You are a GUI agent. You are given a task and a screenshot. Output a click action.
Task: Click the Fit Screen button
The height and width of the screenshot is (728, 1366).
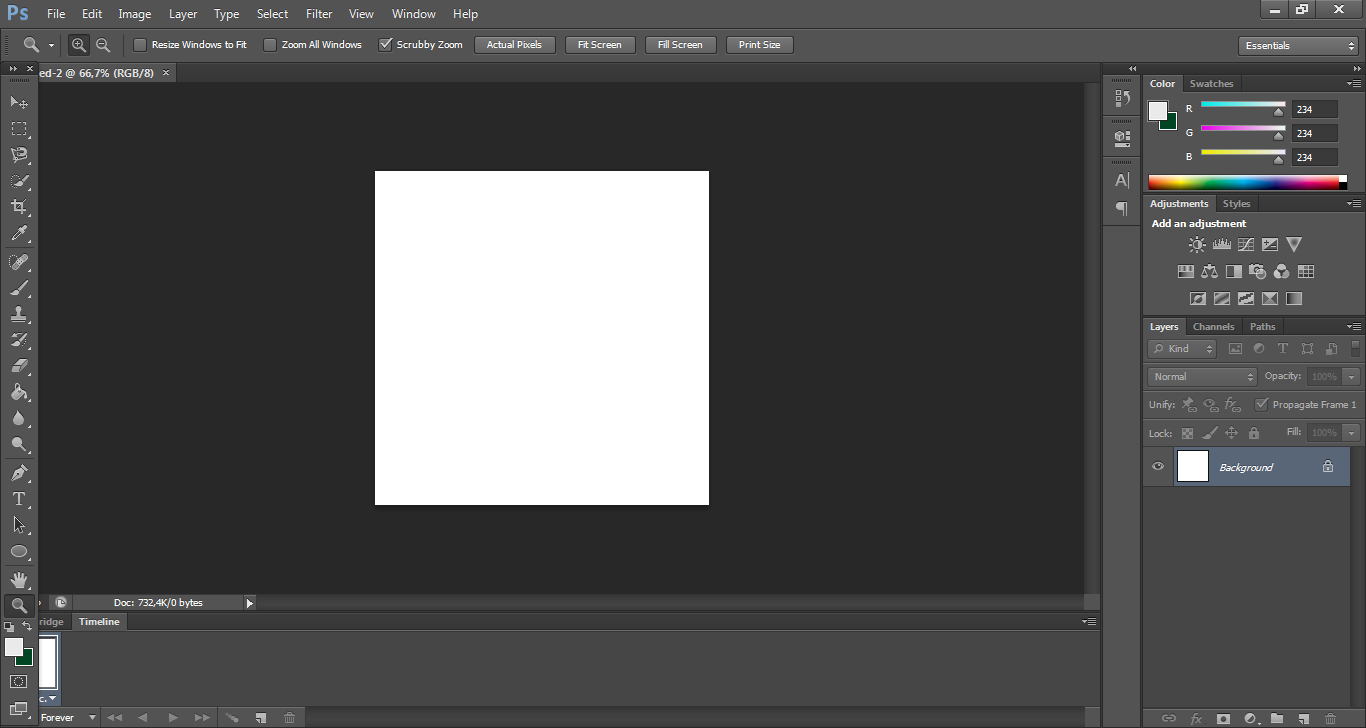pos(600,45)
